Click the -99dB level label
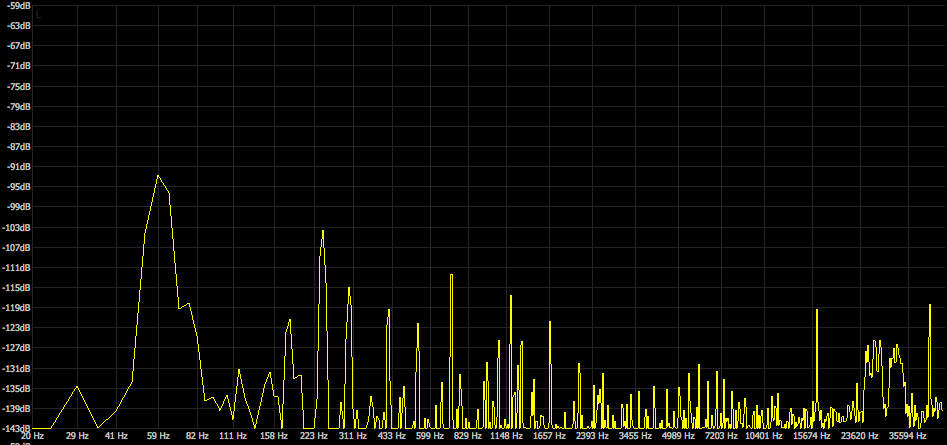 pos(17,207)
